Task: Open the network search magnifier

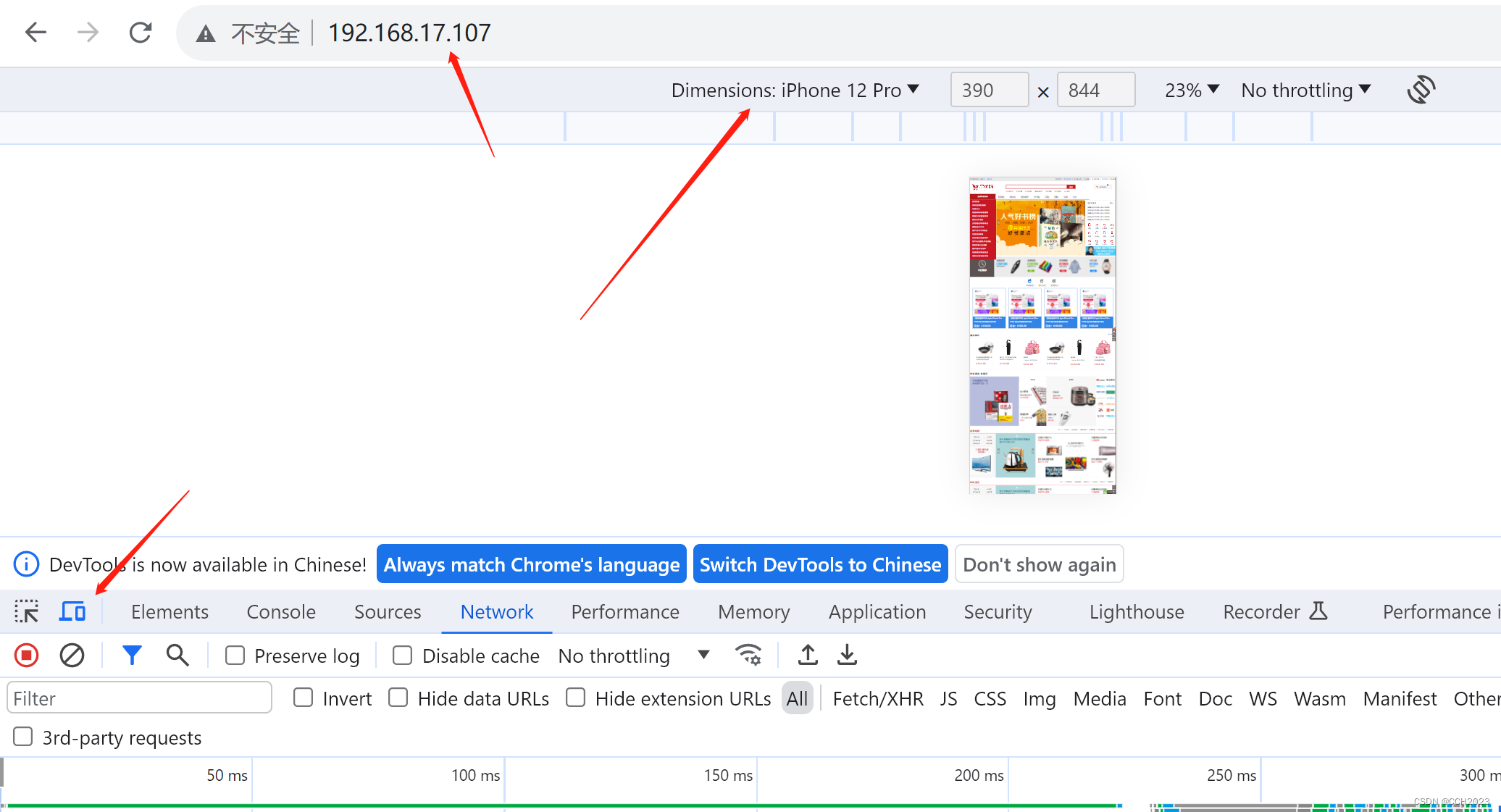Action: tap(177, 656)
